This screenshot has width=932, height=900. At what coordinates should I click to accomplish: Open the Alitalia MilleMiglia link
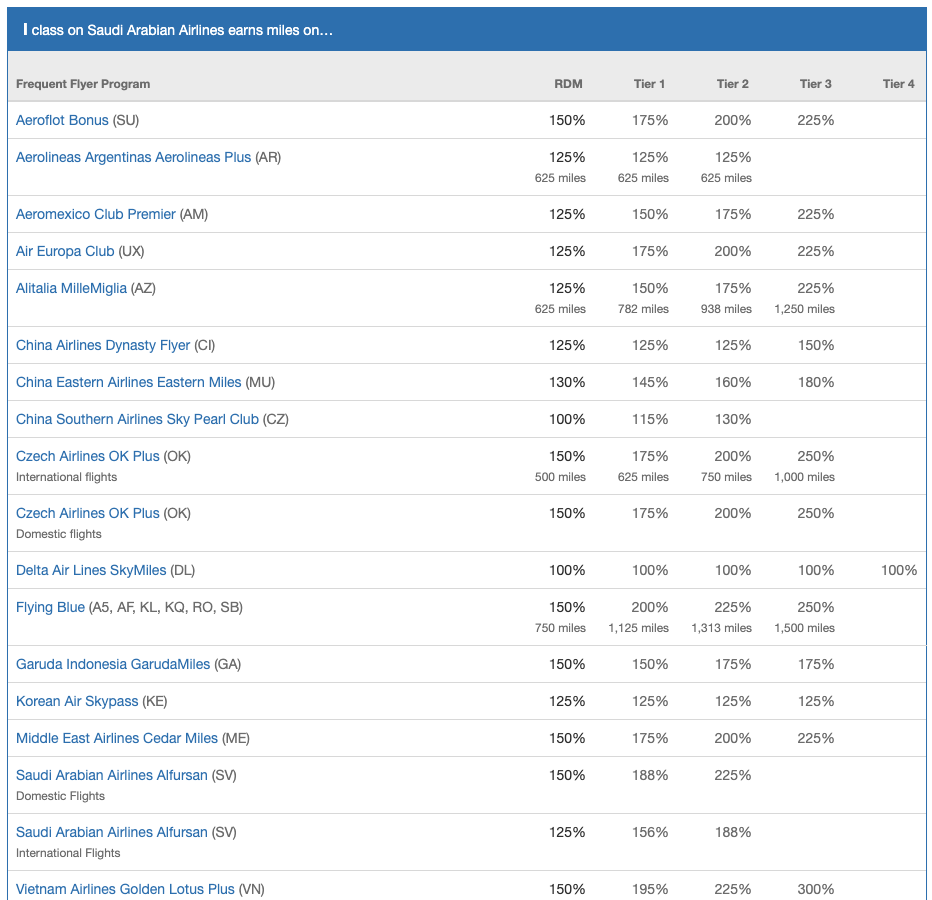(x=71, y=288)
